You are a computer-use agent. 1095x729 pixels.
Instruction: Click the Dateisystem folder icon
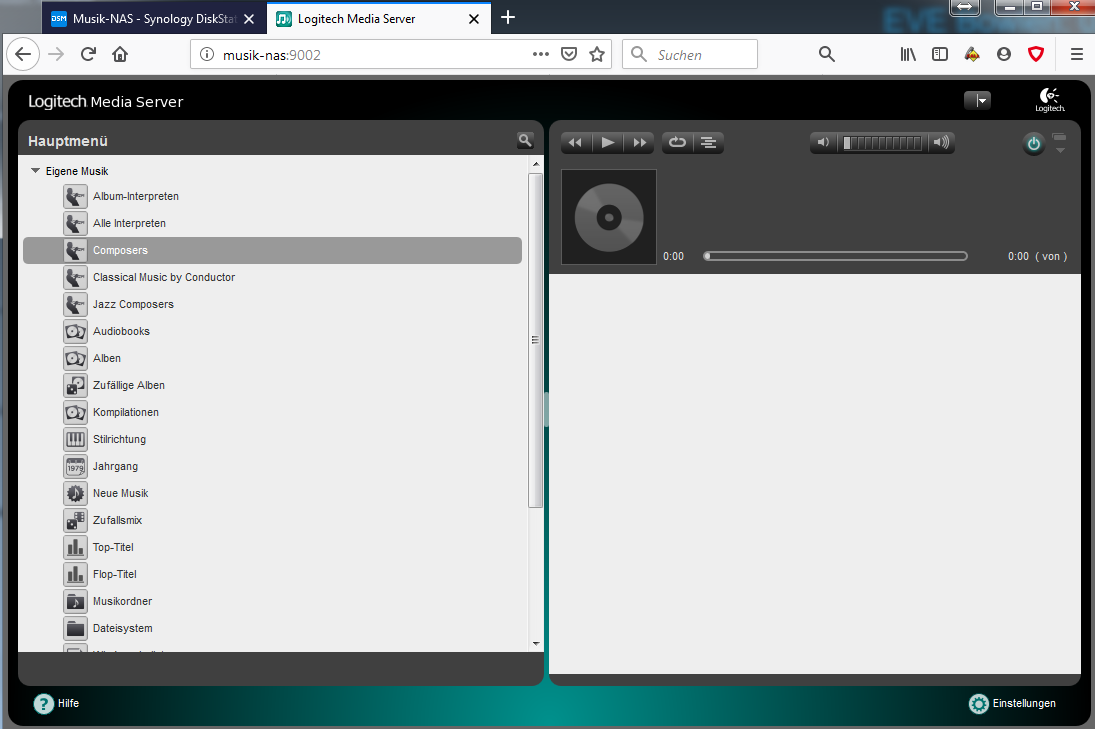click(75, 628)
